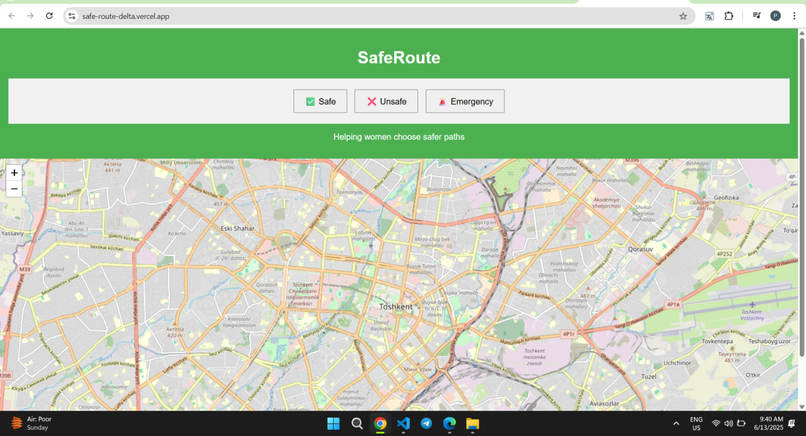Mark location as Unsafe
The width and height of the screenshot is (806, 436).
(386, 101)
